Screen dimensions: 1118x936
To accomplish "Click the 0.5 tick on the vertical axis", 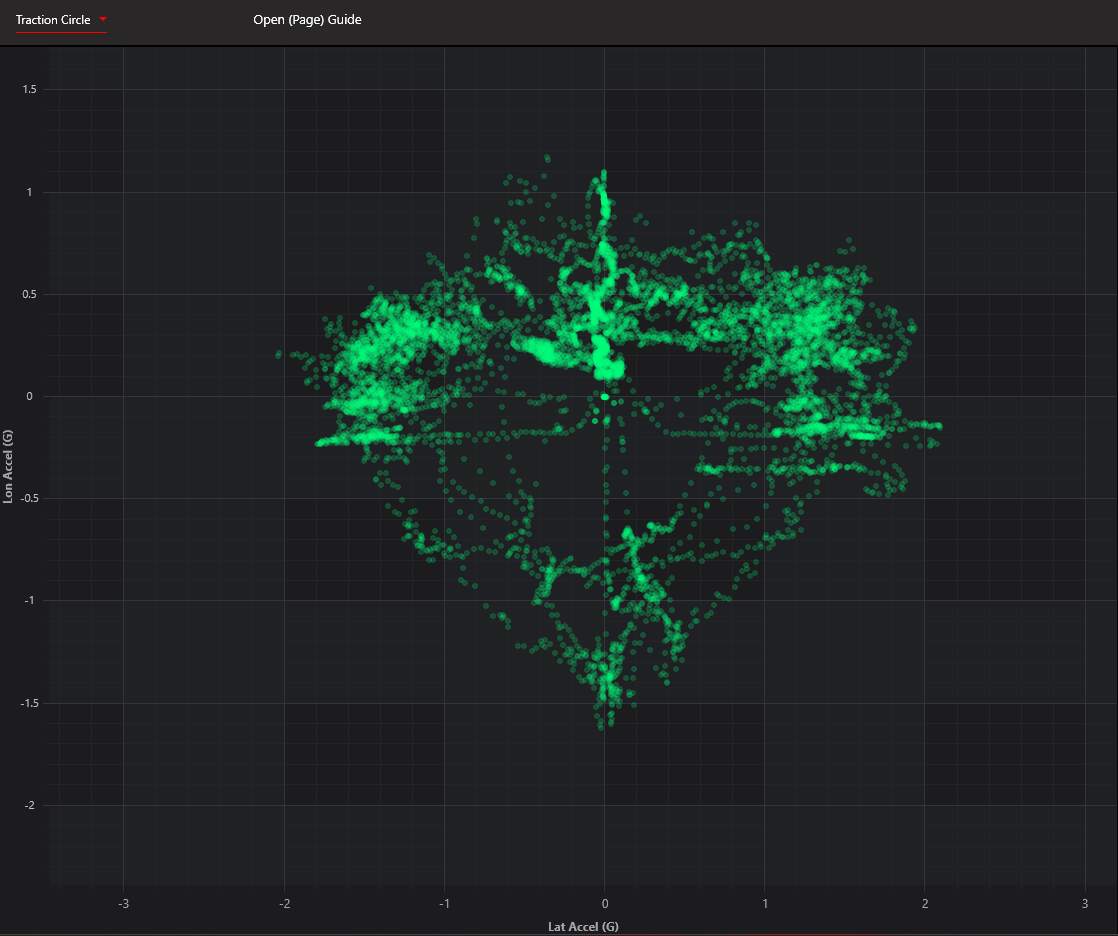I will [29, 295].
